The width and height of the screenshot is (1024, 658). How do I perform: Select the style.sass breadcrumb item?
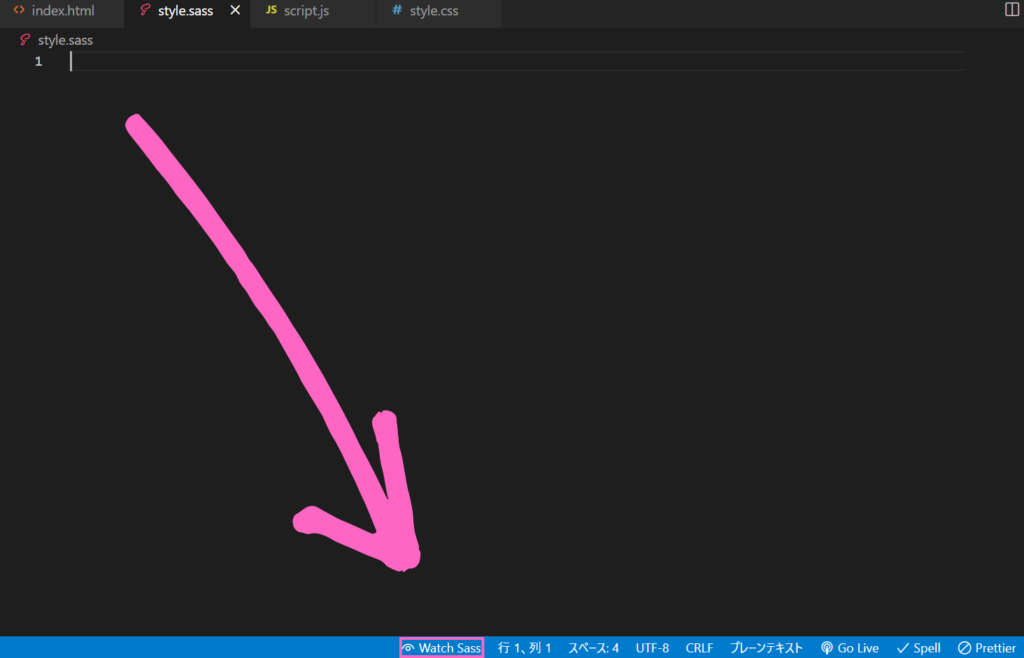click(65, 40)
